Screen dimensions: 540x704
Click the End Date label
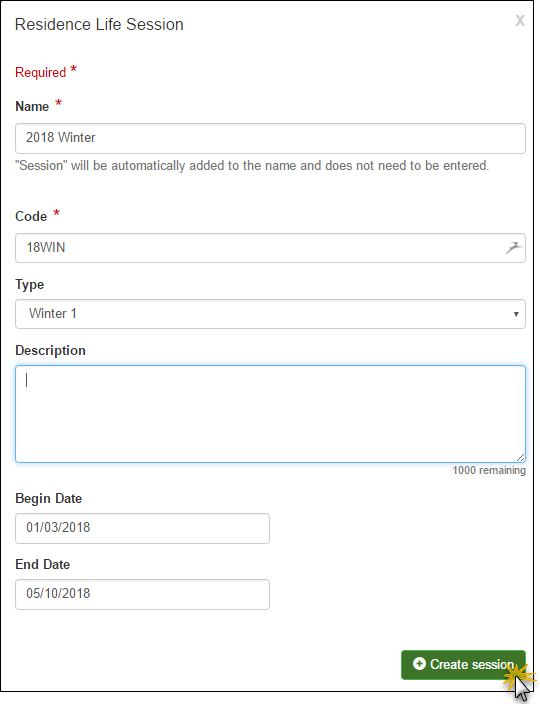click(43, 564)
